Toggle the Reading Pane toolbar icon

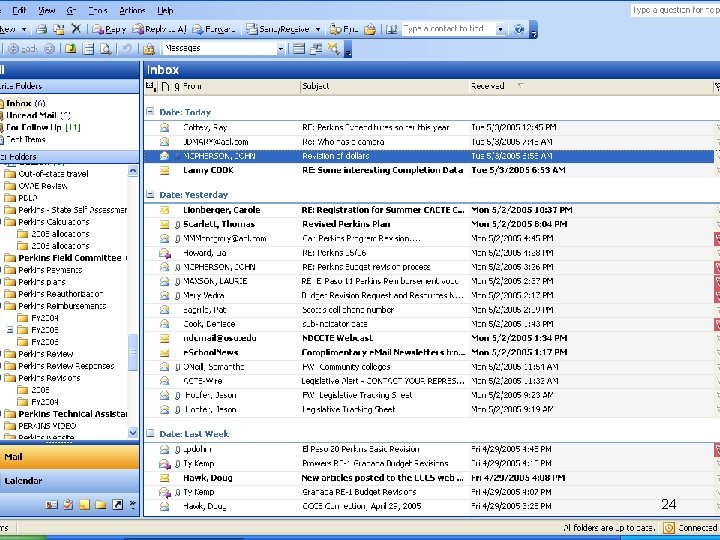coord(88,49)
